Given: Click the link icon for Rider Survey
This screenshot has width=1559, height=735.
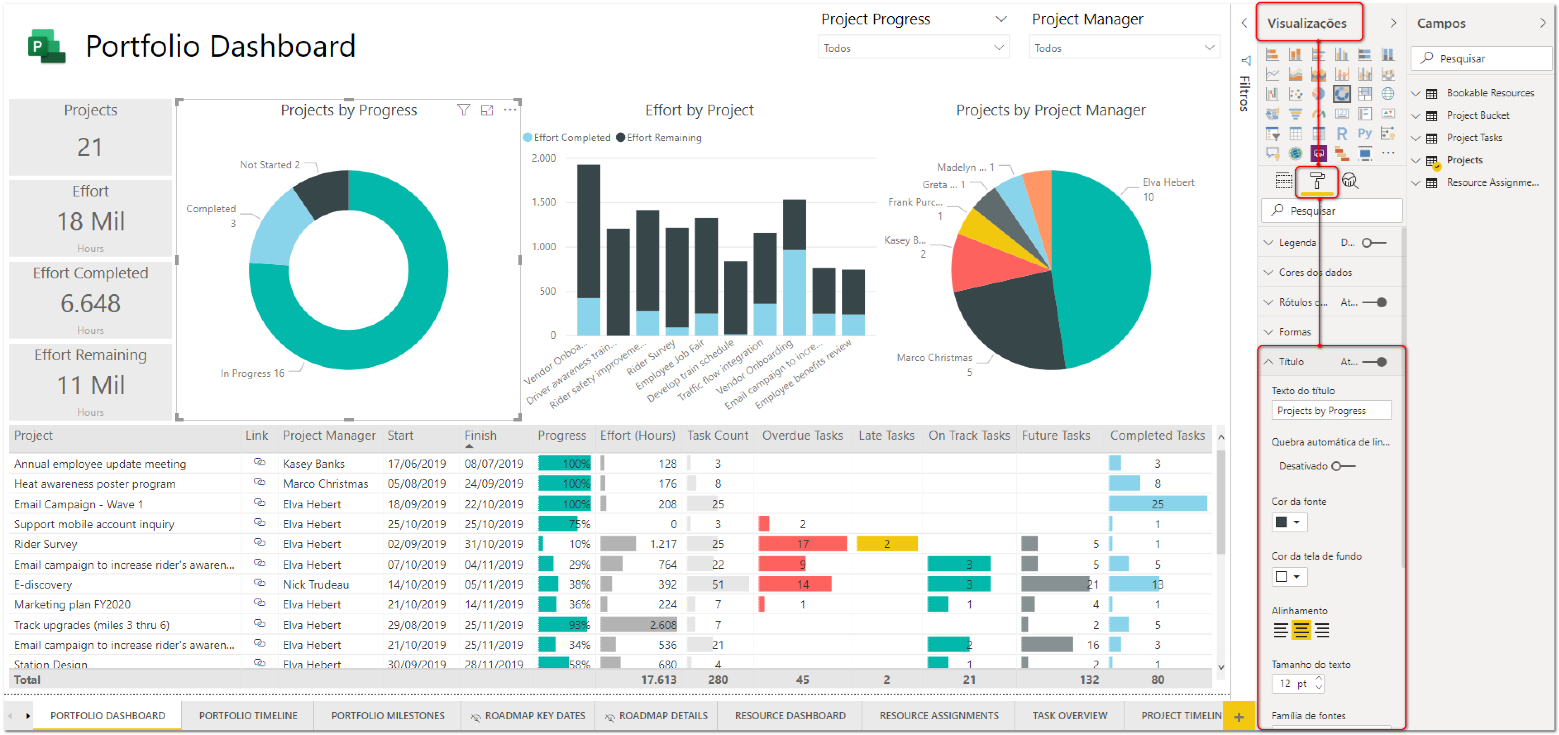Looking at the screenshot, I should tap(257, 543).
